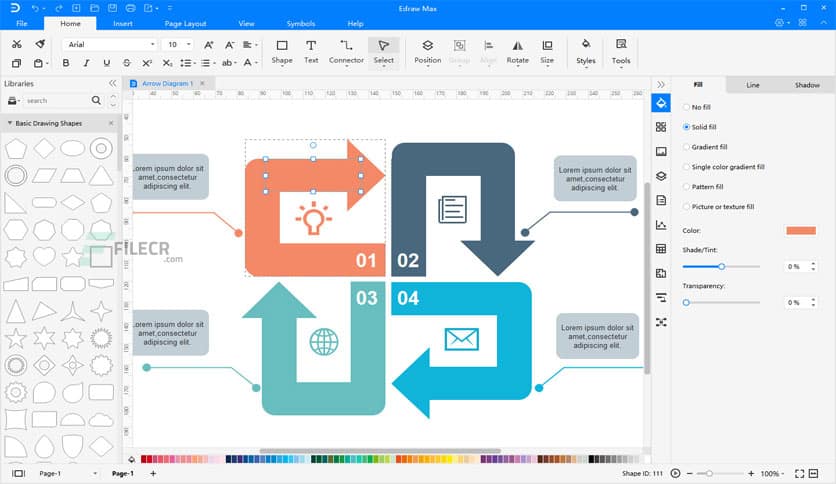The image size is (836, 484).
Task: Click the Shade/Tint slider
Action: 721,266
